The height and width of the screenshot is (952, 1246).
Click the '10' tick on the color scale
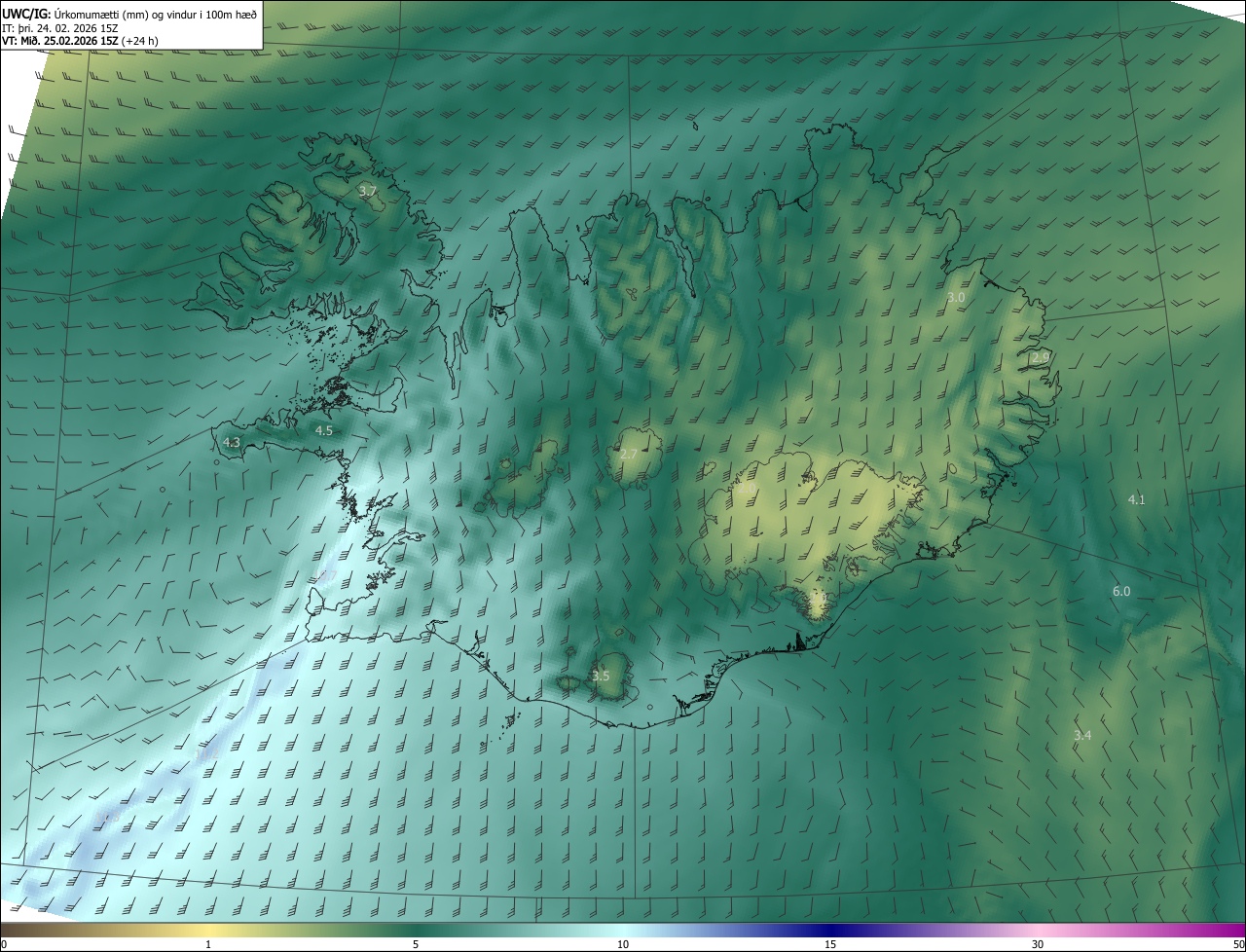coord(623,944)
